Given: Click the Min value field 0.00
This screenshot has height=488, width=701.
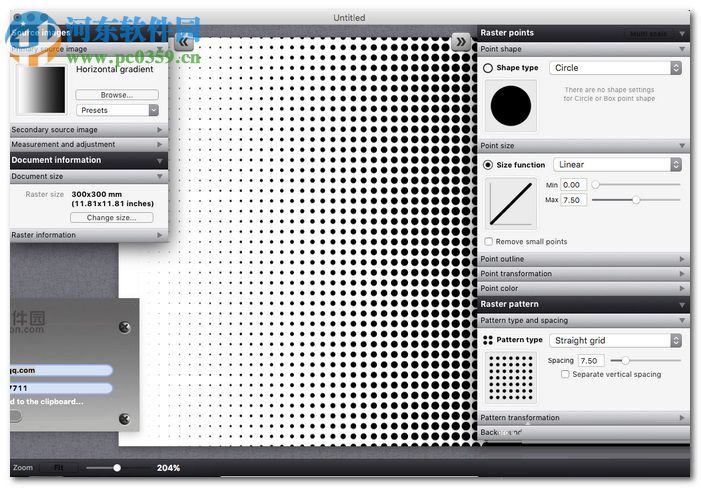Looking at the screenshot, I should pyautogui.click(x=574, y=185).
